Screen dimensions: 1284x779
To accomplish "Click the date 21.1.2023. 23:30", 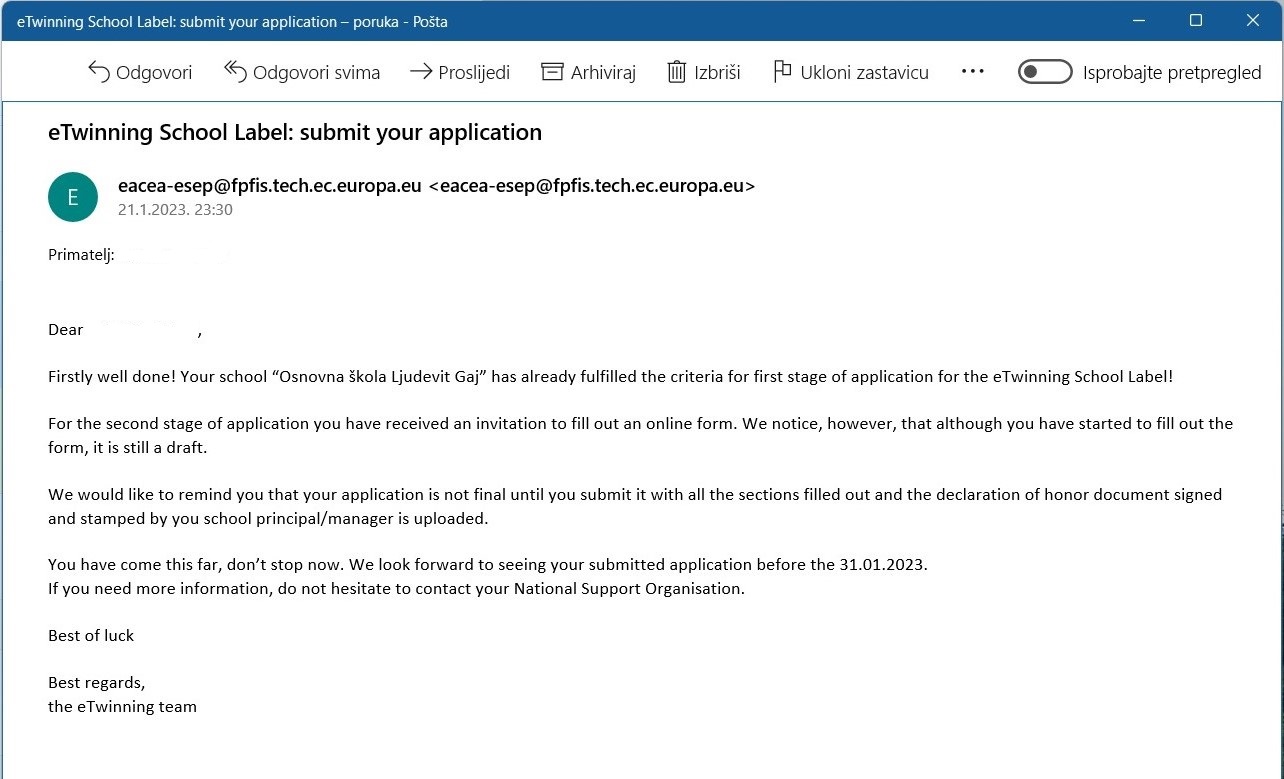I will click(x=175, y=210).
